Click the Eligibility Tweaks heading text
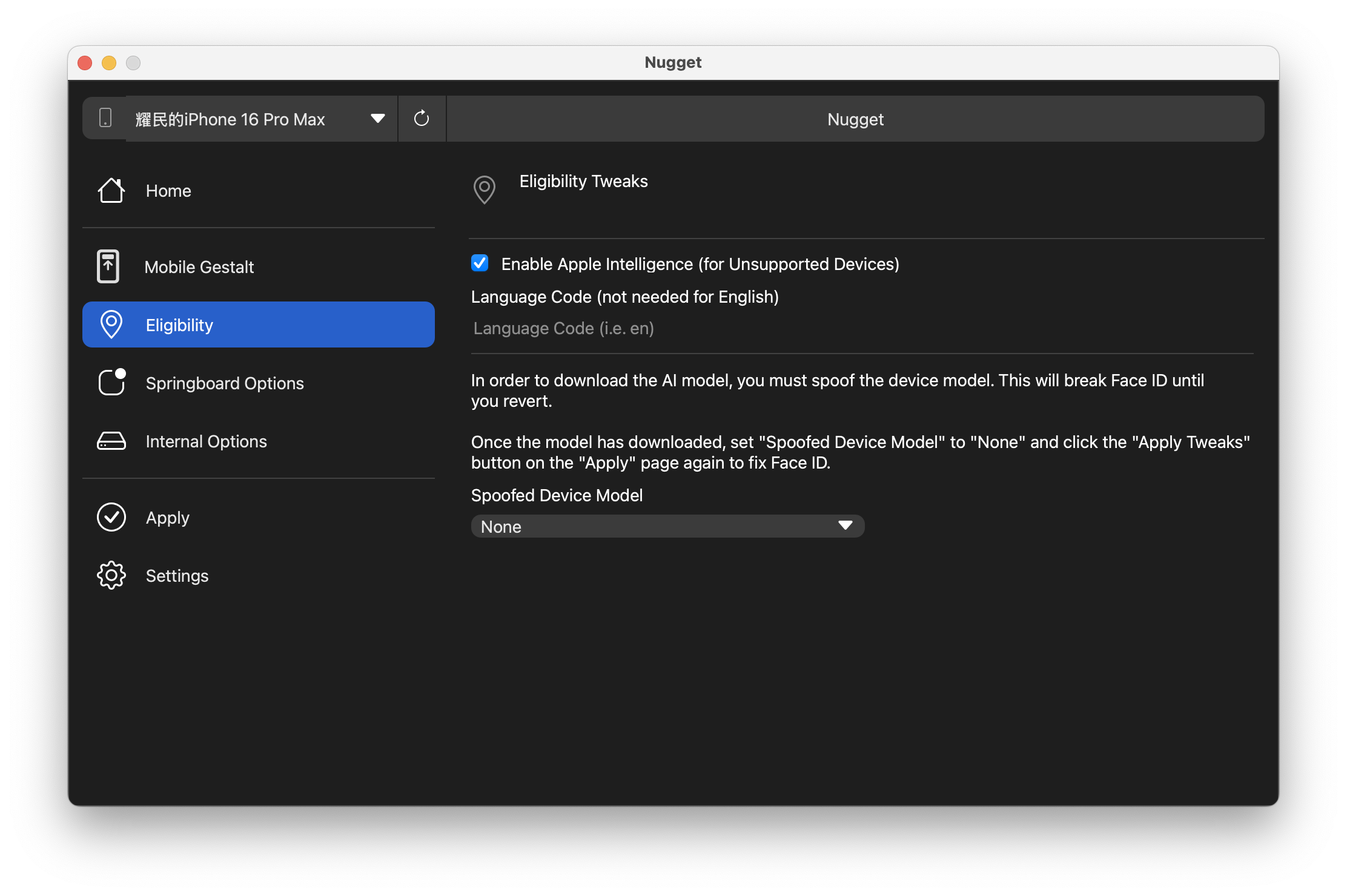 click(584, 181)
